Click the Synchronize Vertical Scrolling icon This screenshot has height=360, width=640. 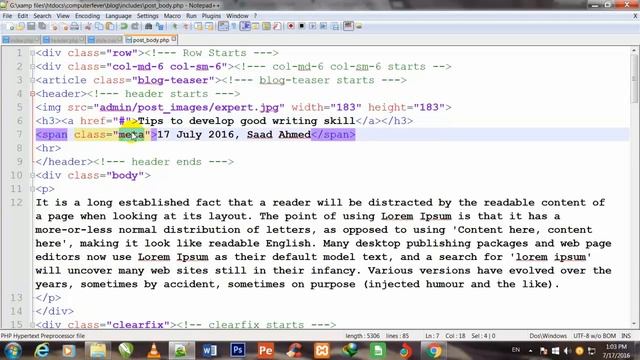click(198, 27)
